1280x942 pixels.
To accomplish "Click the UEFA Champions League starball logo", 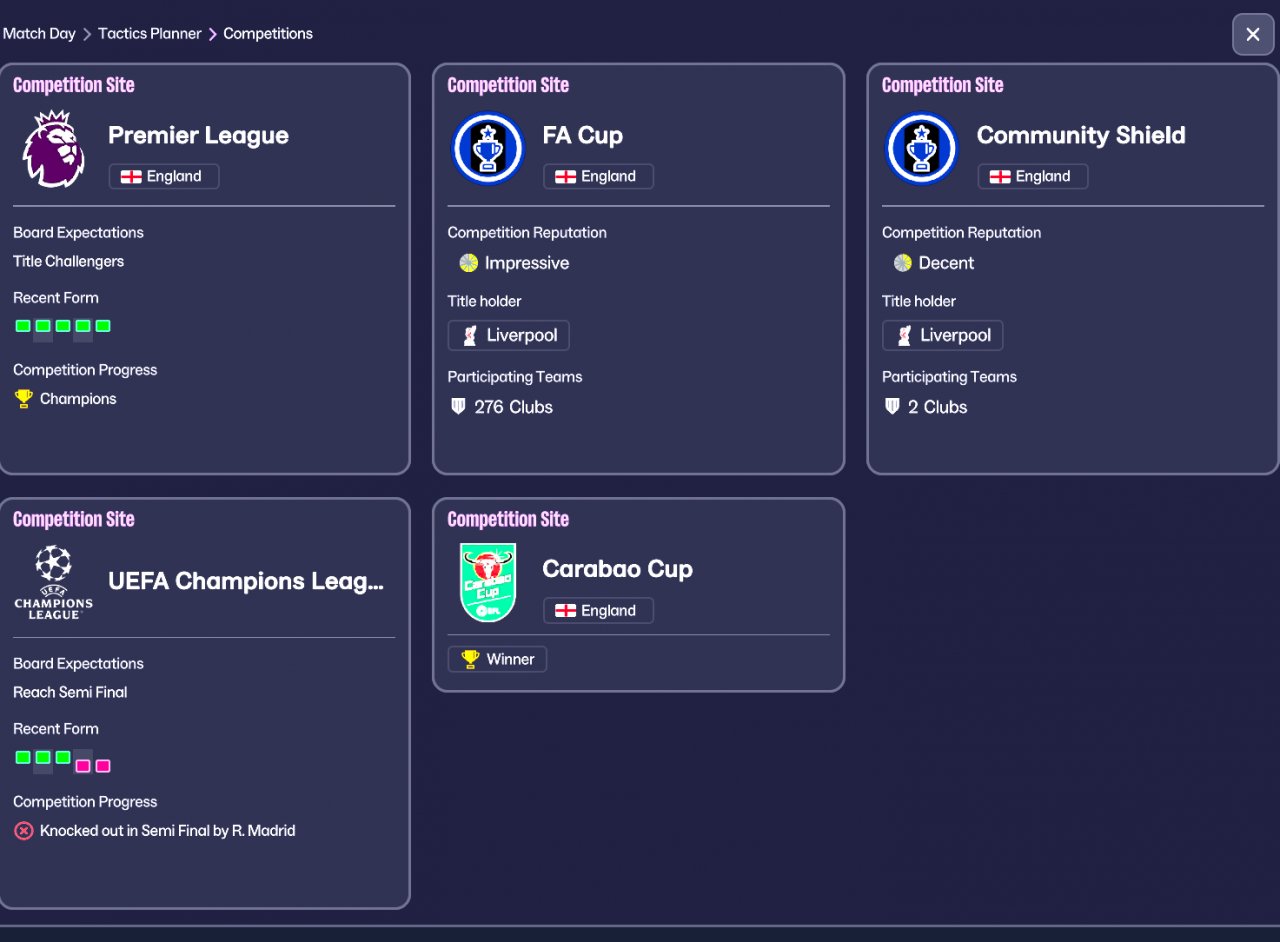I will (53, 582).
